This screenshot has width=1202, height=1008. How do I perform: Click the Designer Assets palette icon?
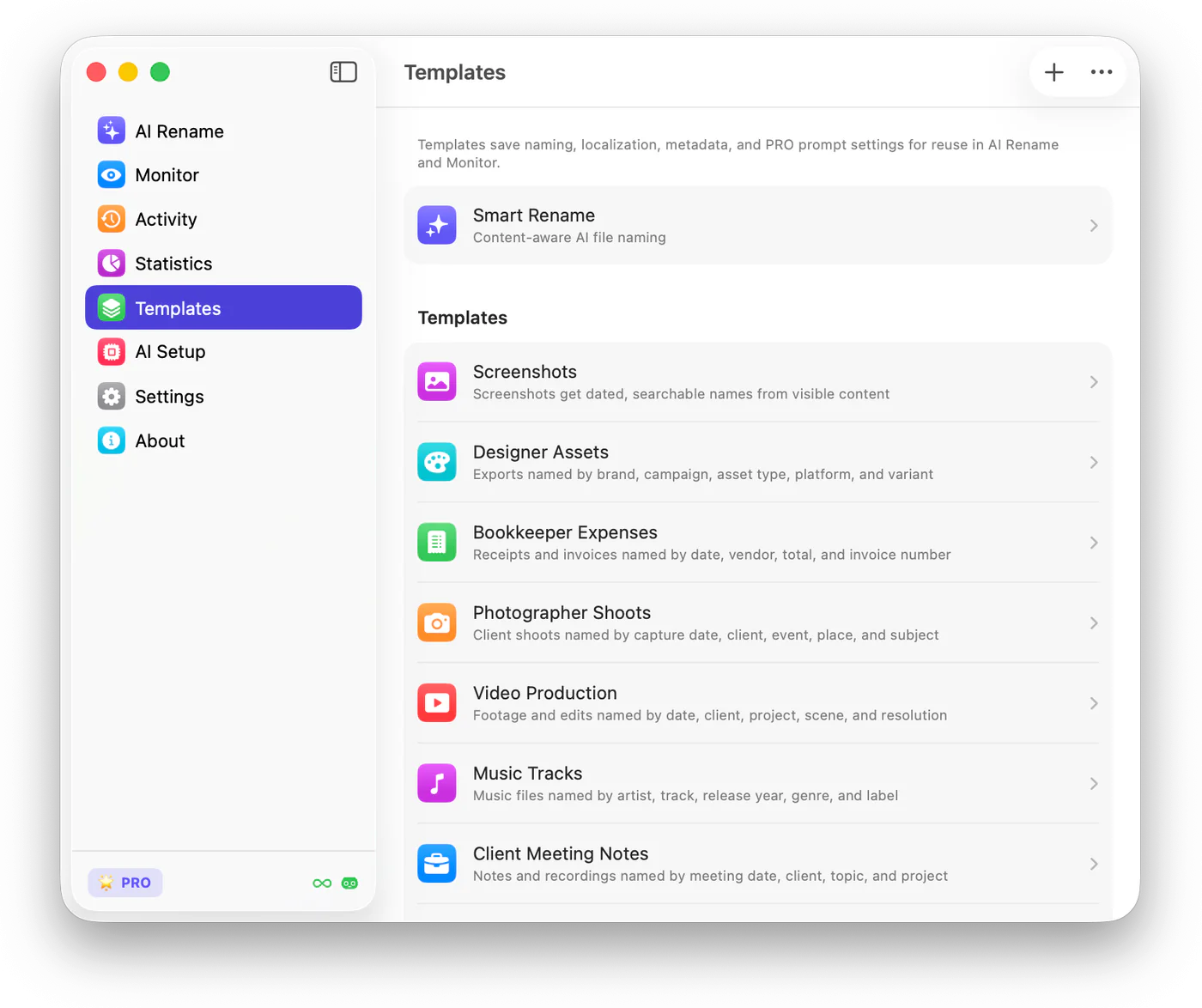click(437, 462)
